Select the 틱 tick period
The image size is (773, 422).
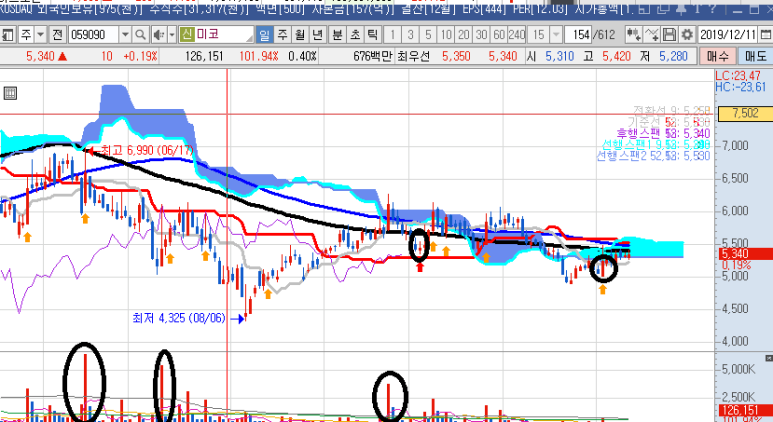[373, 35]
